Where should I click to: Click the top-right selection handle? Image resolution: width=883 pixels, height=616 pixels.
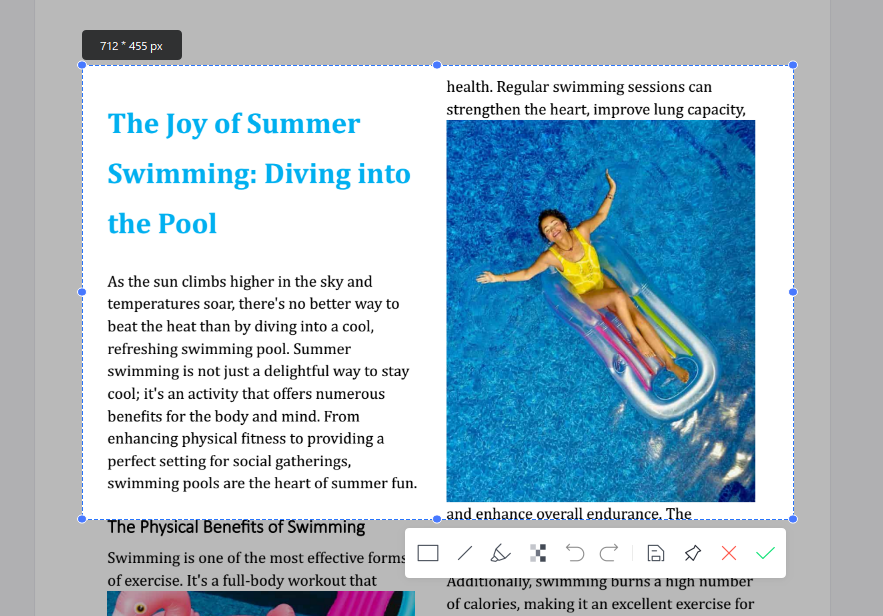[793, 65]
